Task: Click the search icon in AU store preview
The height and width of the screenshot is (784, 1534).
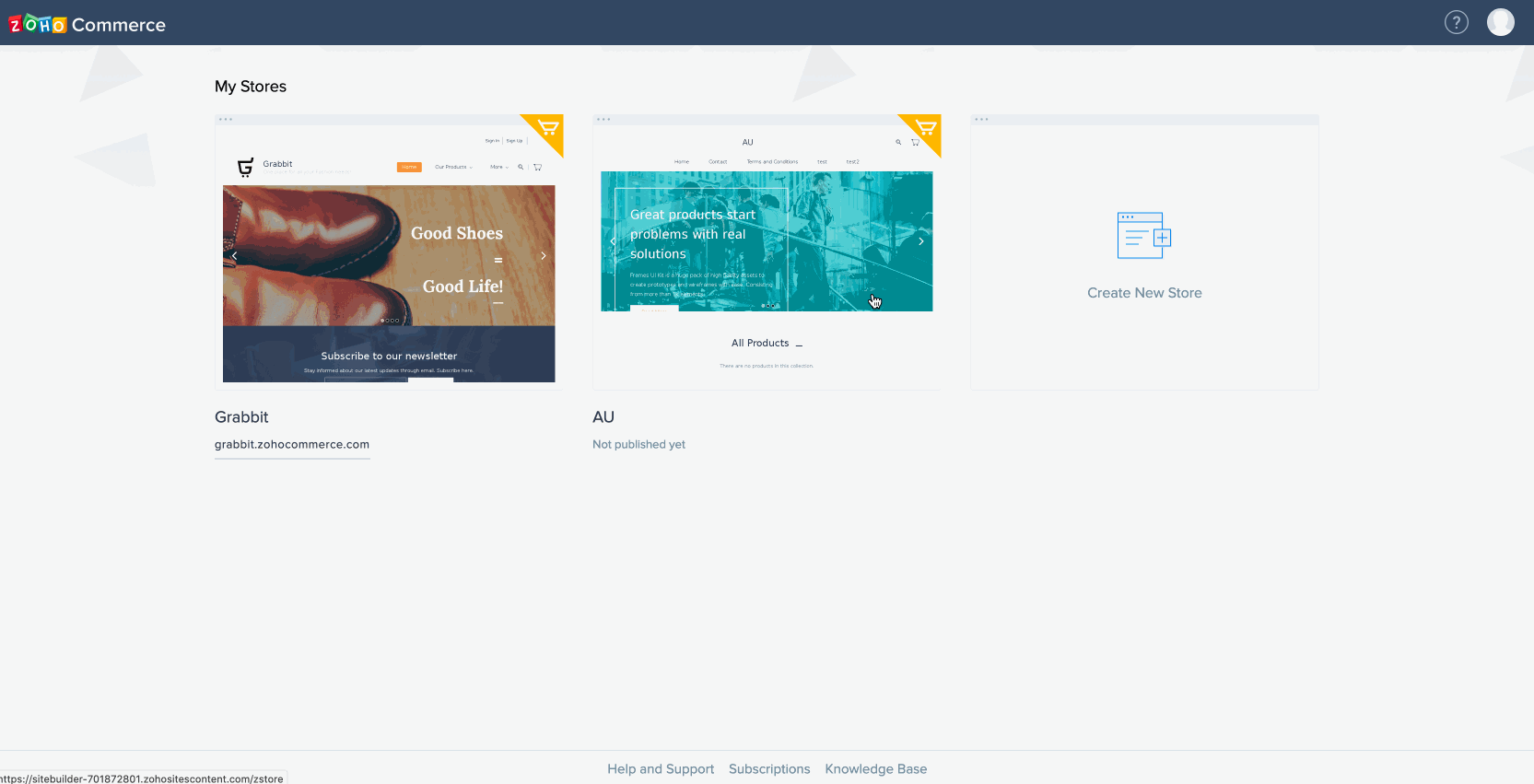Action: [898, 142]
